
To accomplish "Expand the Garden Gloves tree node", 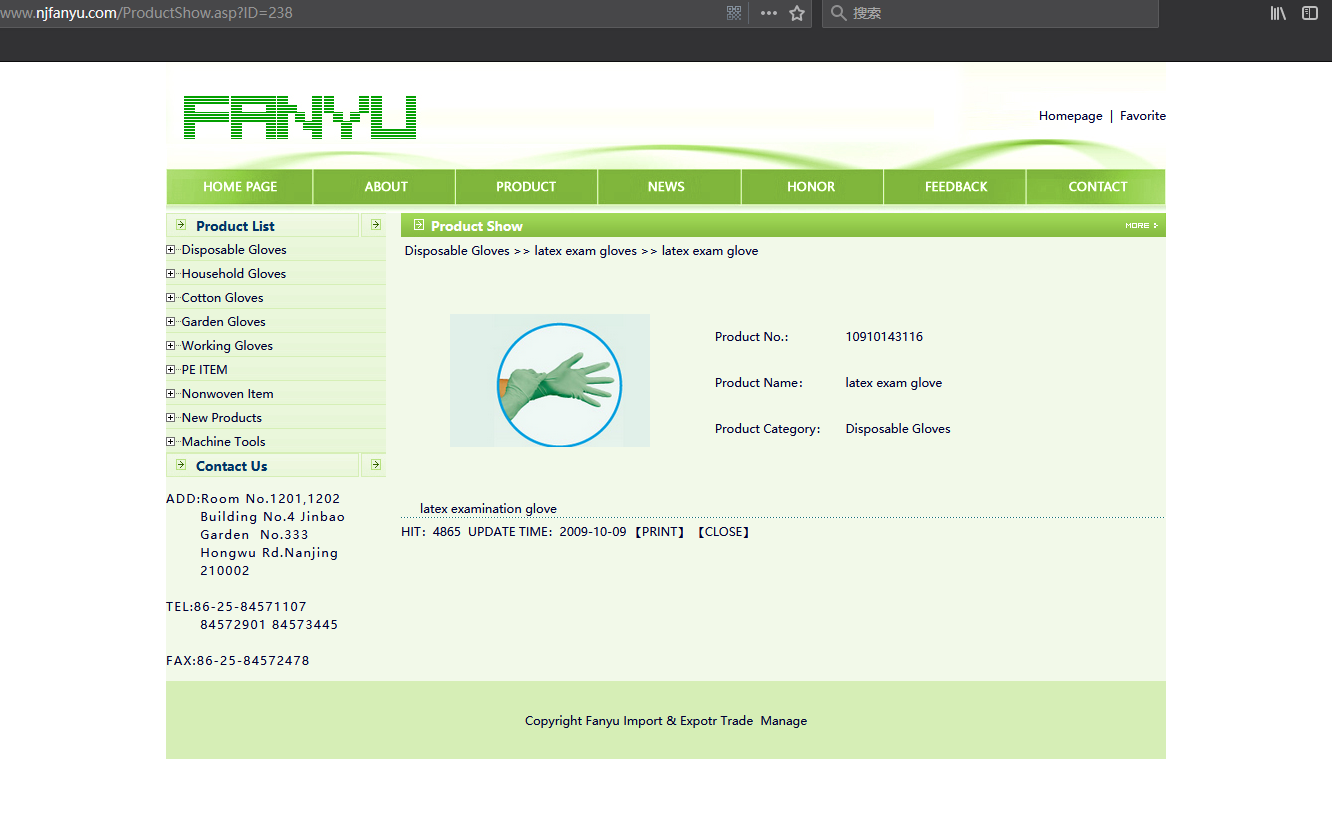I will click(171, 322).
